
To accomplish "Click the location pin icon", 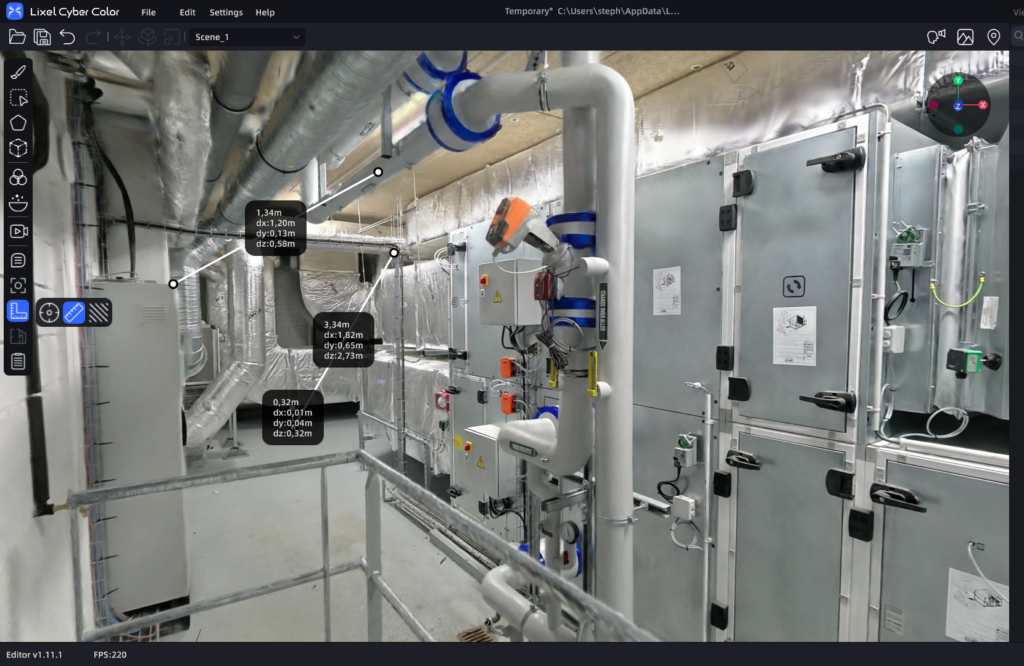I will (993, 37).
